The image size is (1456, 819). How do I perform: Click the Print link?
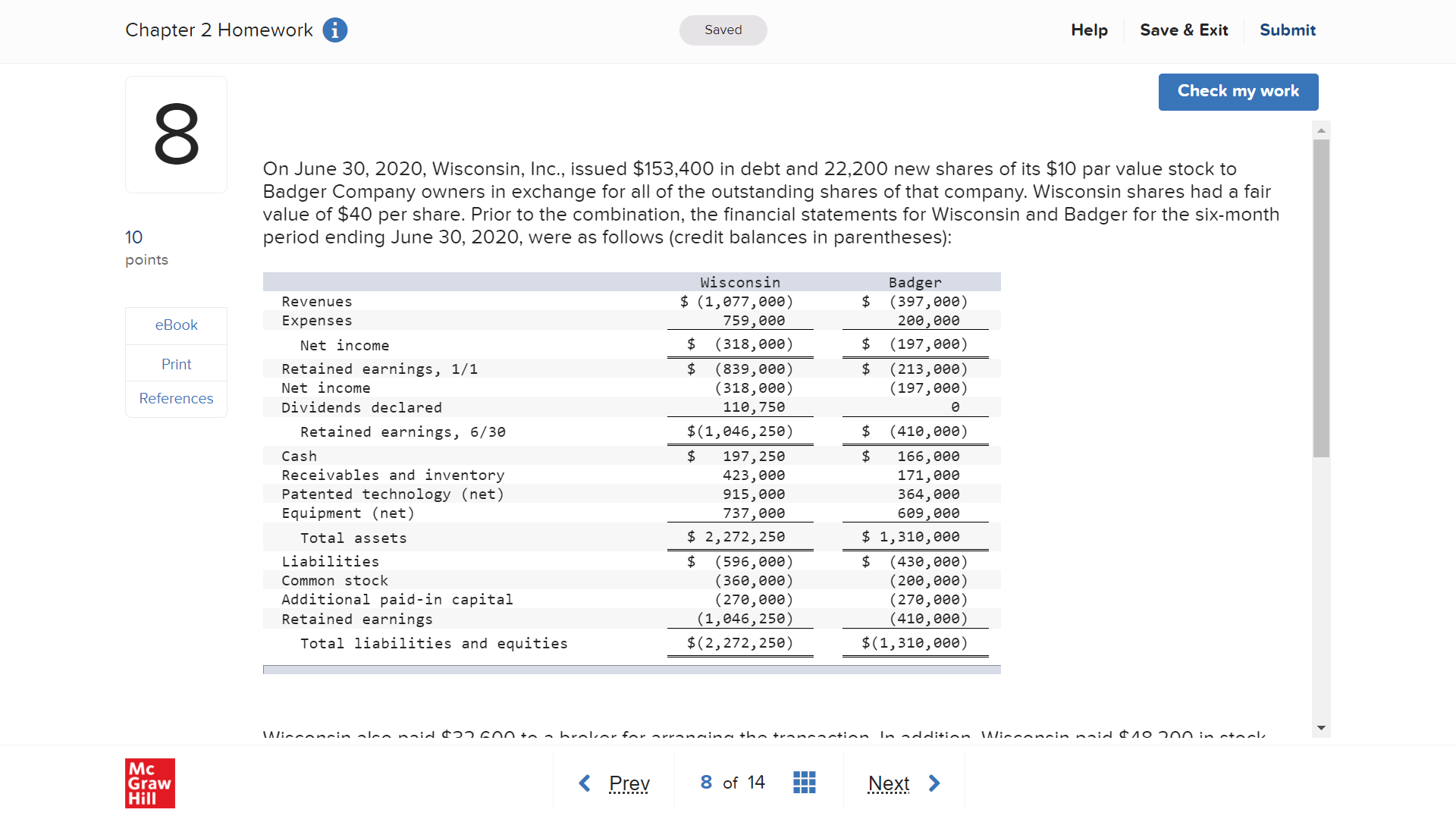[x=176, y=363]
